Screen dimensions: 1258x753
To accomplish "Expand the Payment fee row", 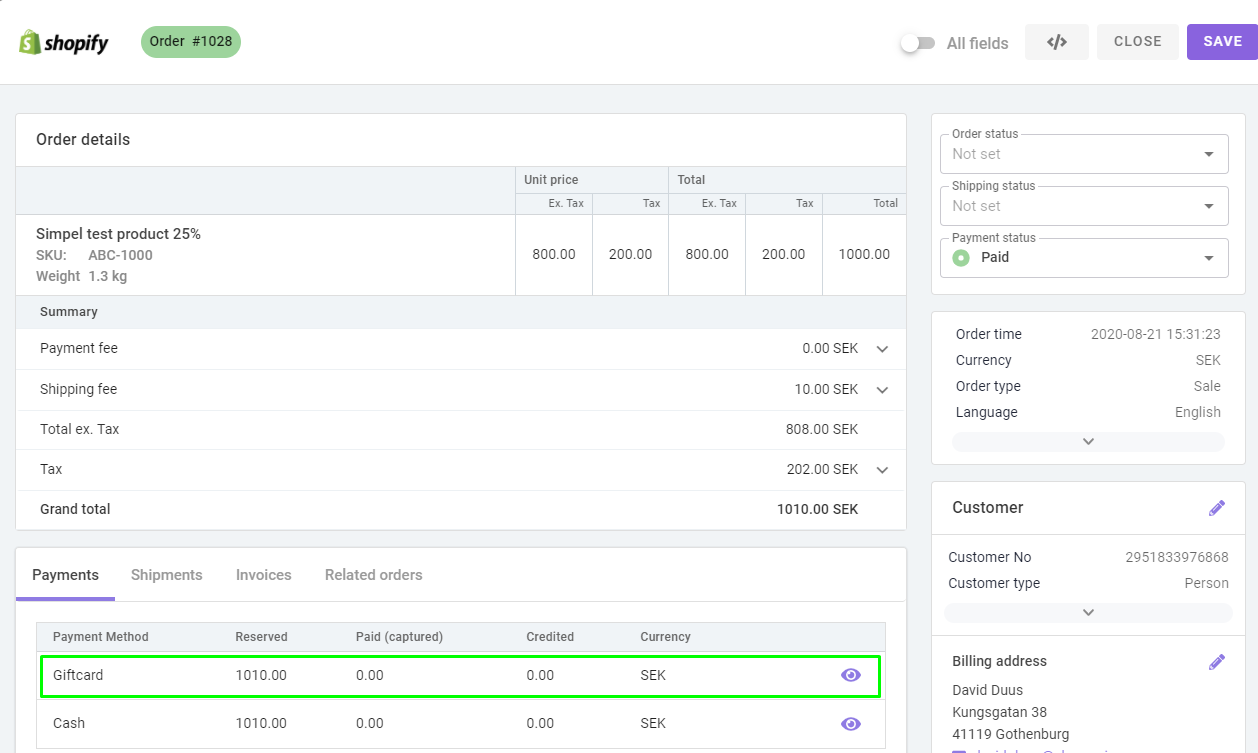I will pyautogui.click(x=882, y=349).
